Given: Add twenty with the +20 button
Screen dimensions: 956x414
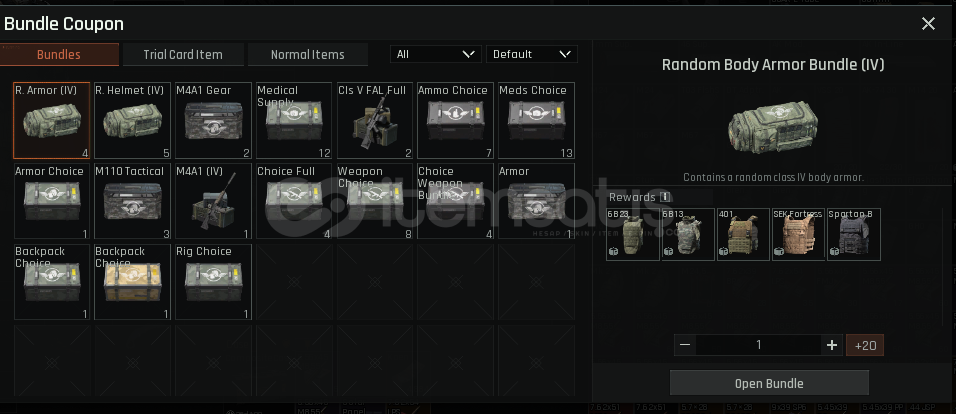Looking at the screenshot, I should coord(865,345).
